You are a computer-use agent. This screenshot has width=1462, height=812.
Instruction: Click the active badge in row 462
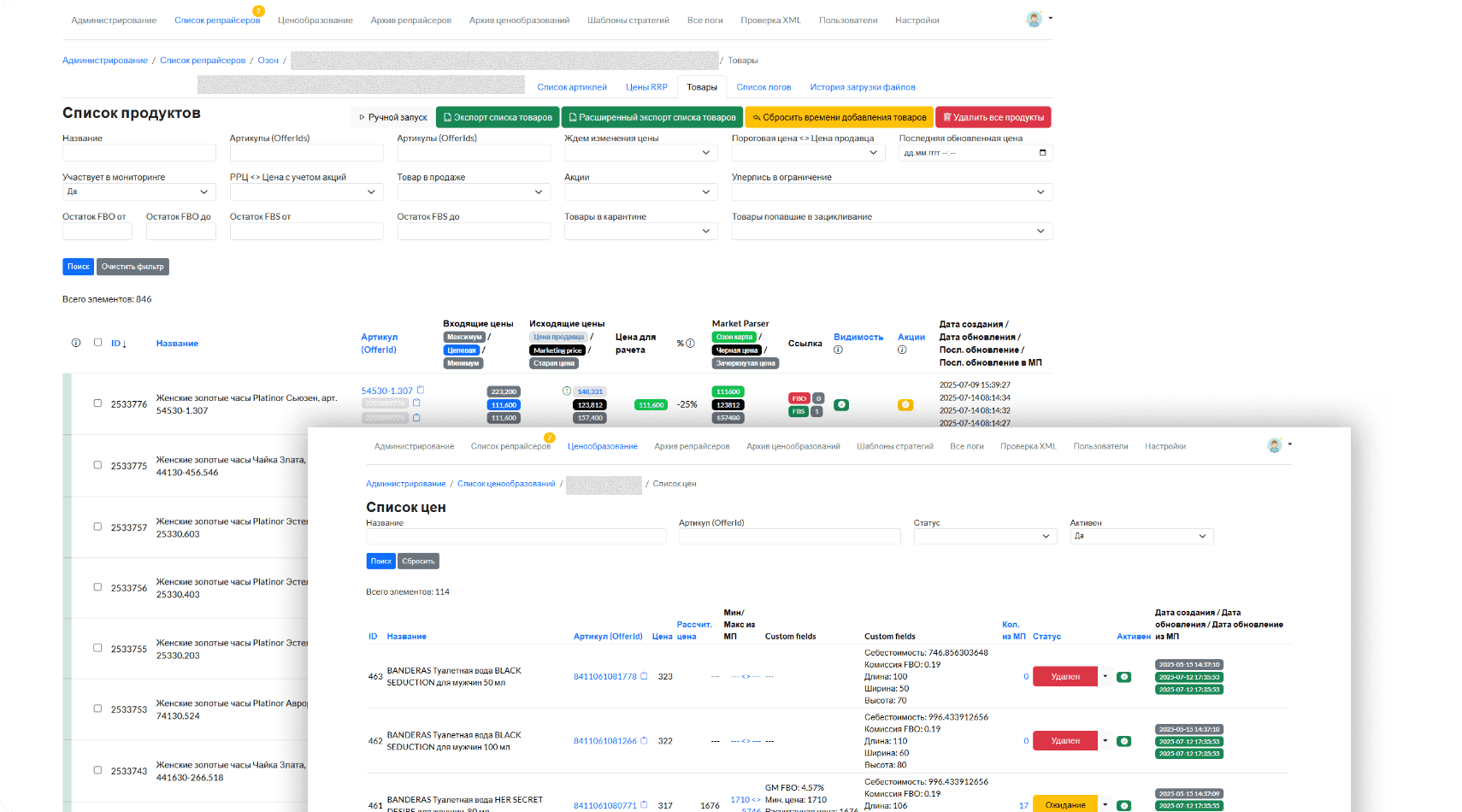[1124, 741]
